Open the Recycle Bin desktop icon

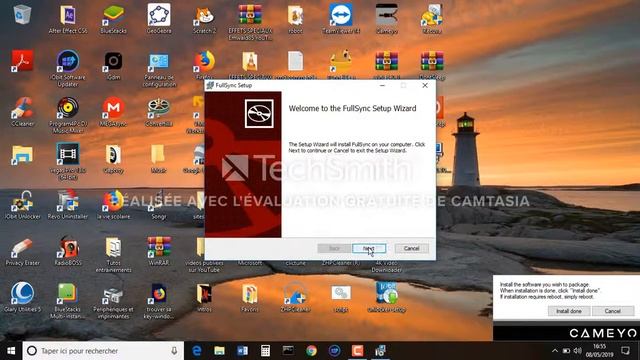click(22, 15)
